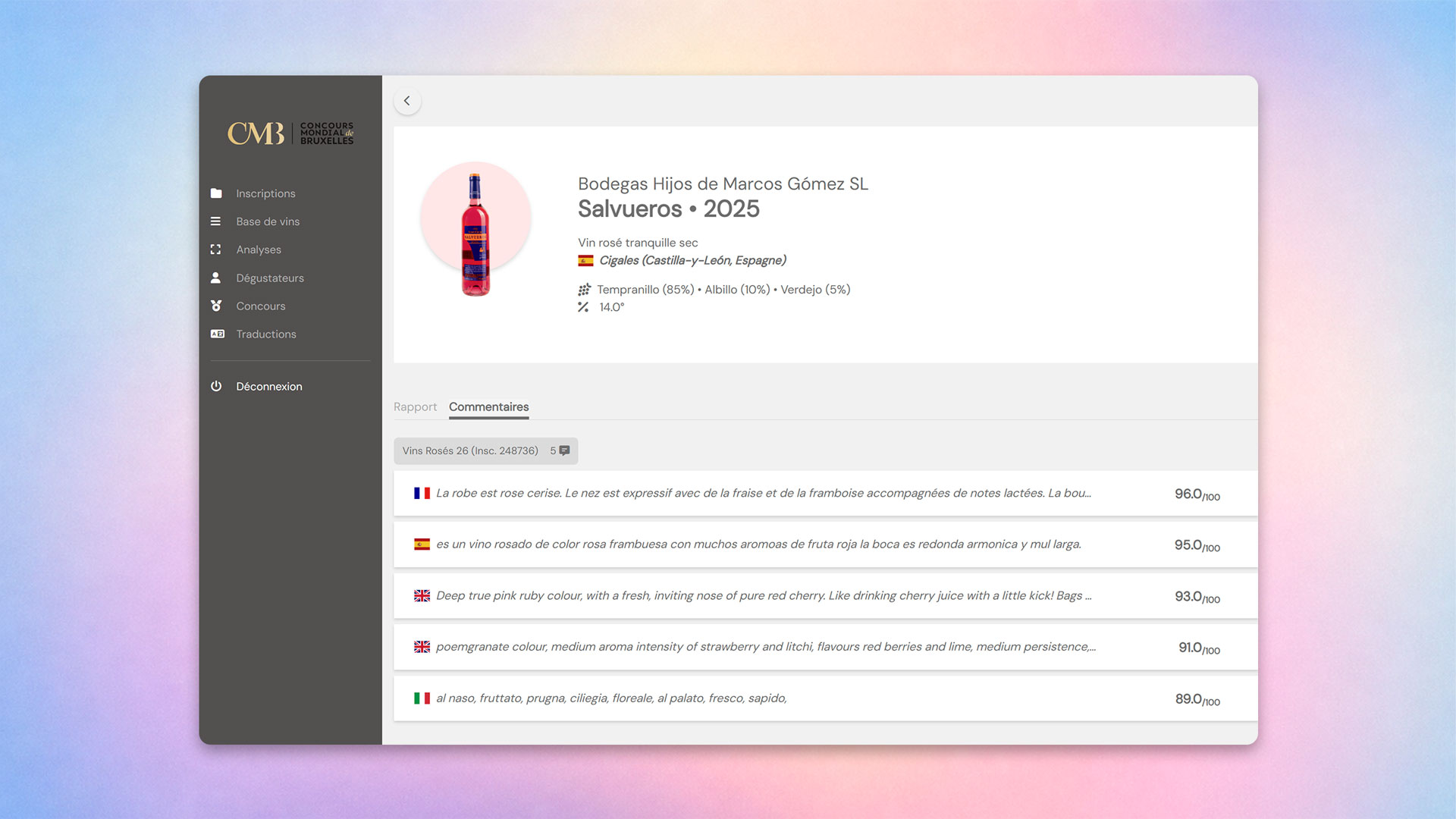Click the Italian flag on the 89.0 comment
The height and width of the screenshot is (819, 1456).
click(x=422, y=698)
